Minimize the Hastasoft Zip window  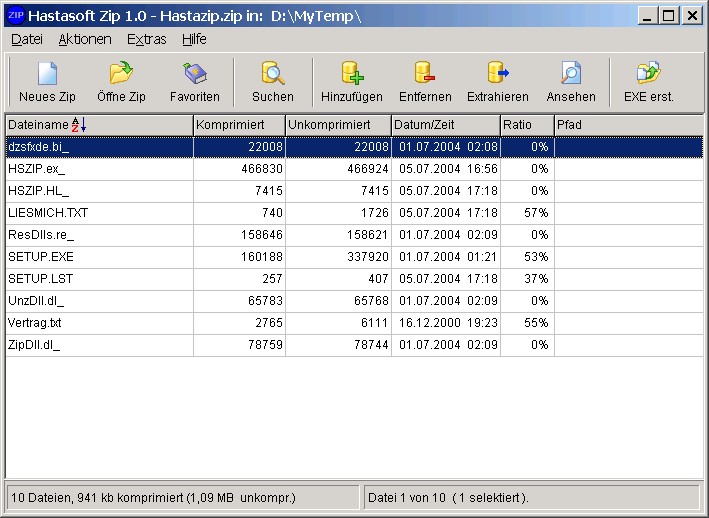(647, 16)
